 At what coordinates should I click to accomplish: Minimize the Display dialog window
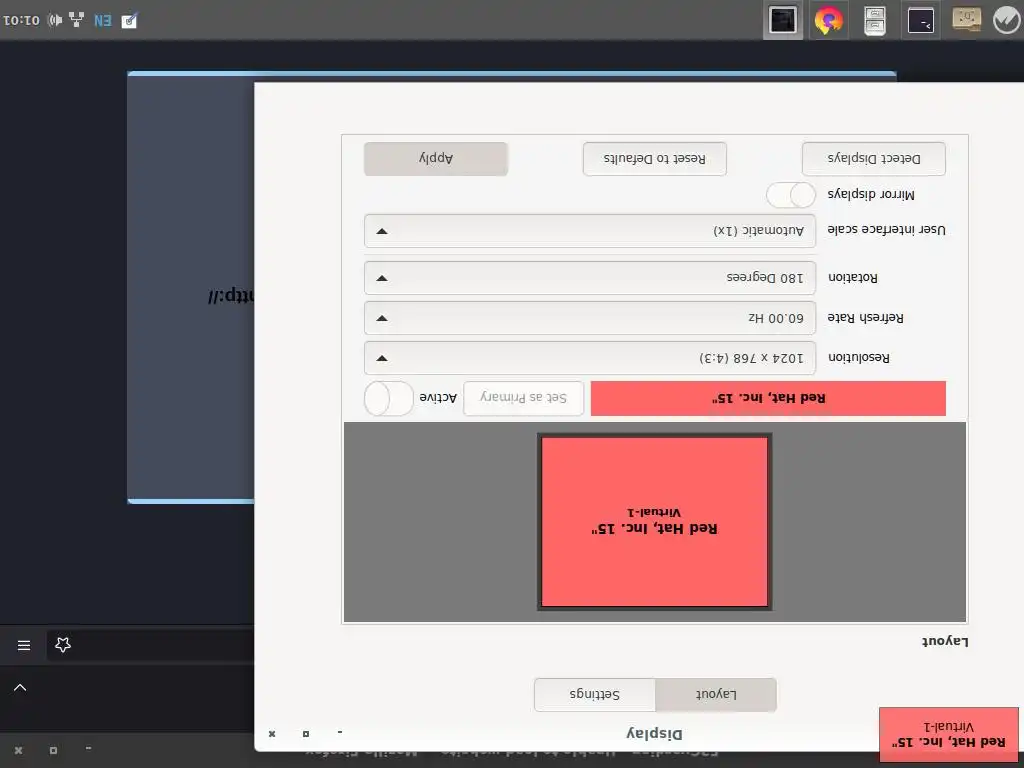click(x=340, y=734)
